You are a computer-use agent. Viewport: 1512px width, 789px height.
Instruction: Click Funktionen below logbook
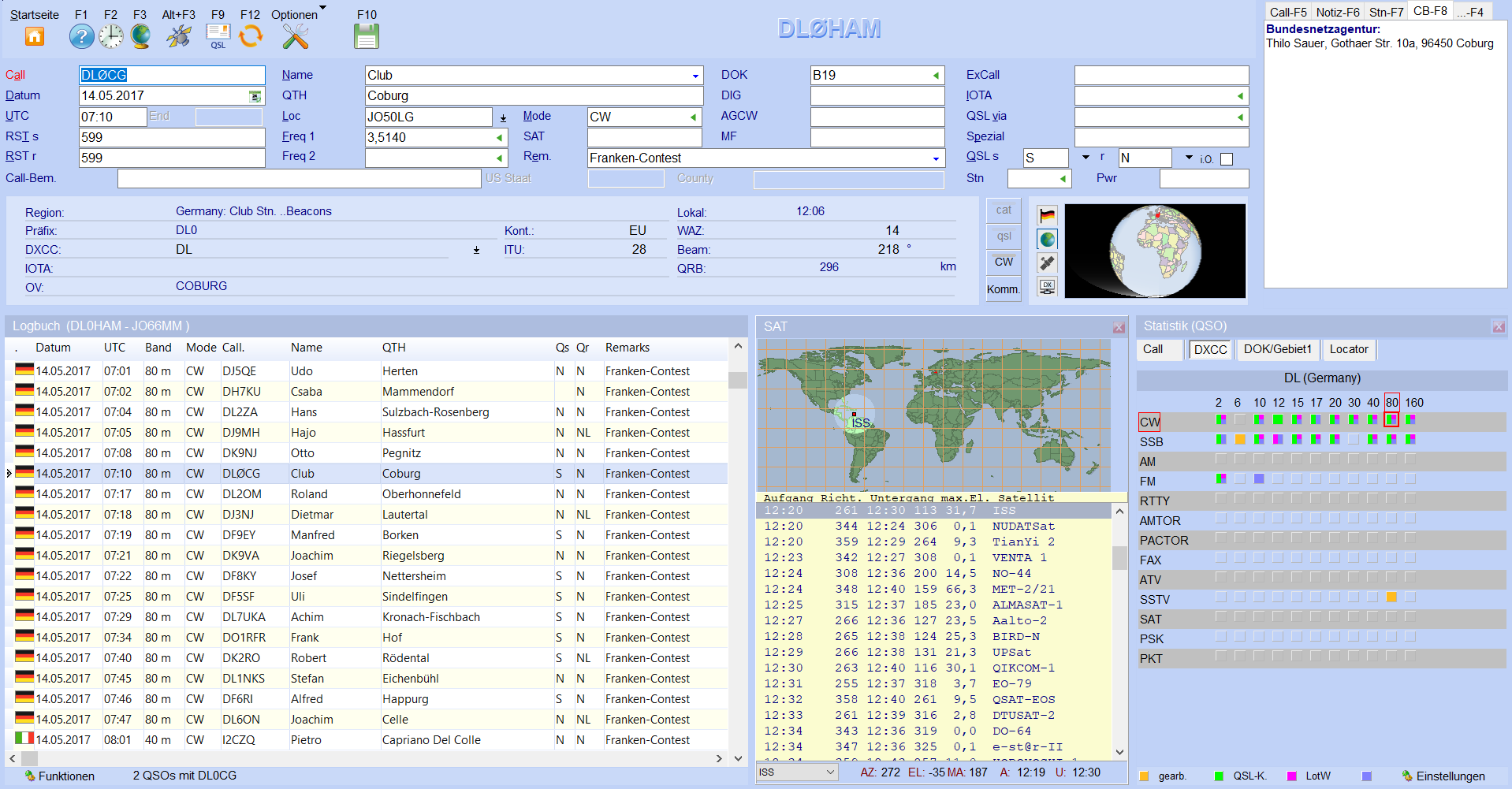[66, 776]
